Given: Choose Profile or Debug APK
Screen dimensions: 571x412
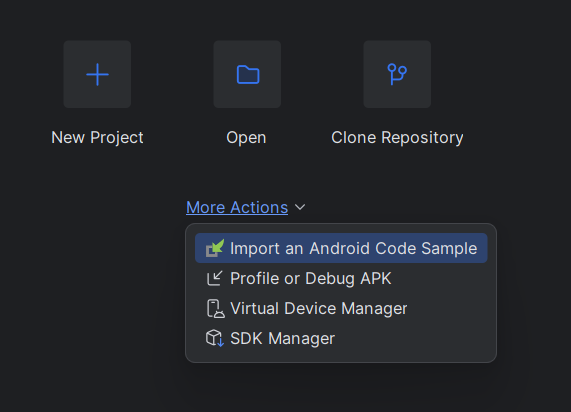Looking at the screenshot, I should (341, 278).
